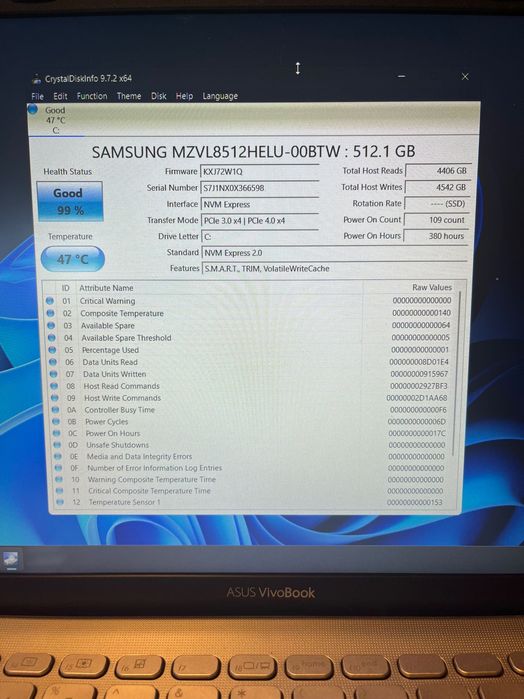524x699 pixels.
Task: Click the status icon of the Available Spare row (ID 03)
Action: pyautogui.click(x=51, y=326)
